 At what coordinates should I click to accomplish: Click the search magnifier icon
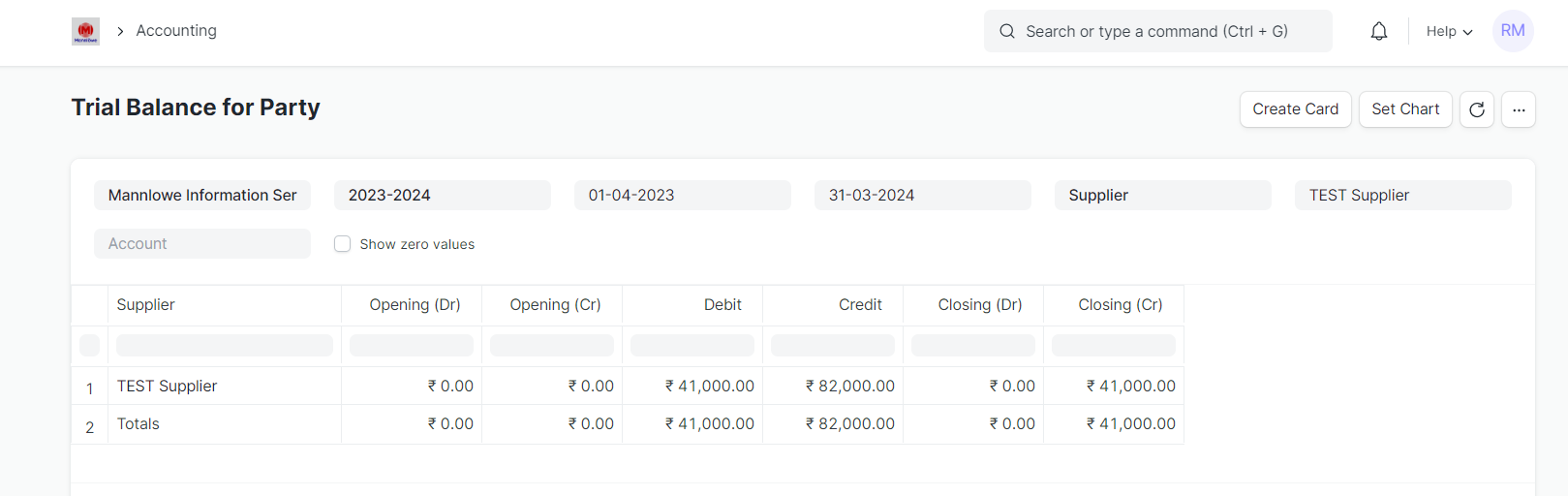tap(1007, 31)
